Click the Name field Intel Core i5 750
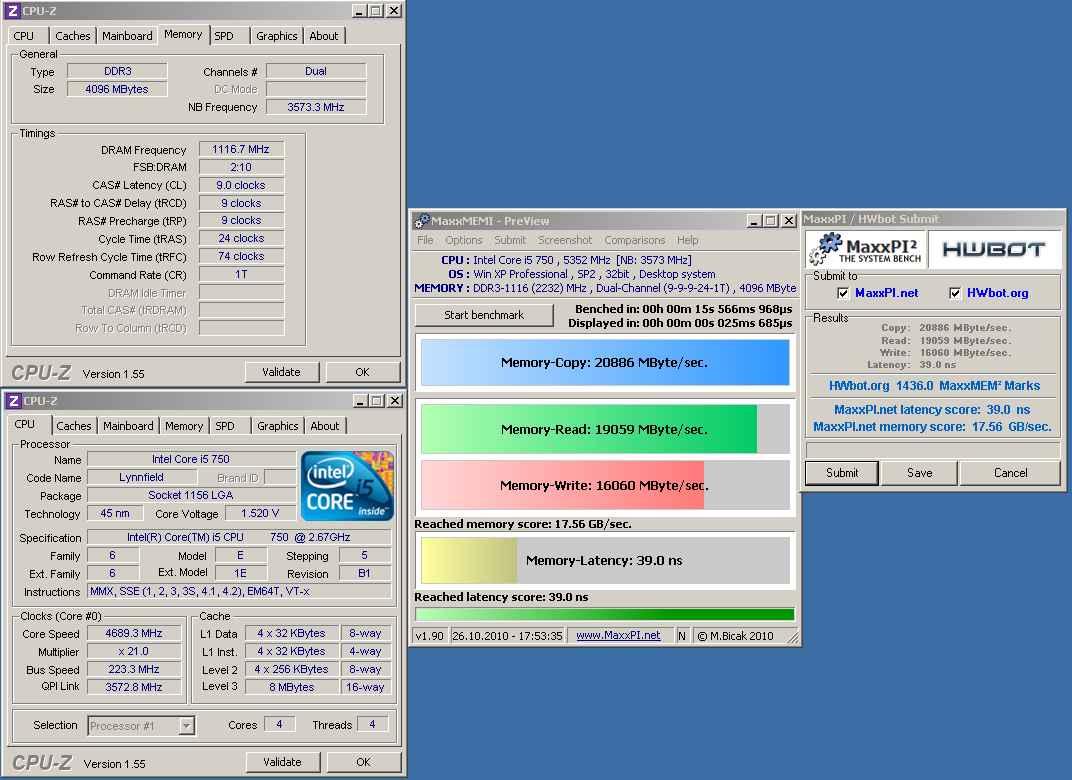 click(191, 459)
